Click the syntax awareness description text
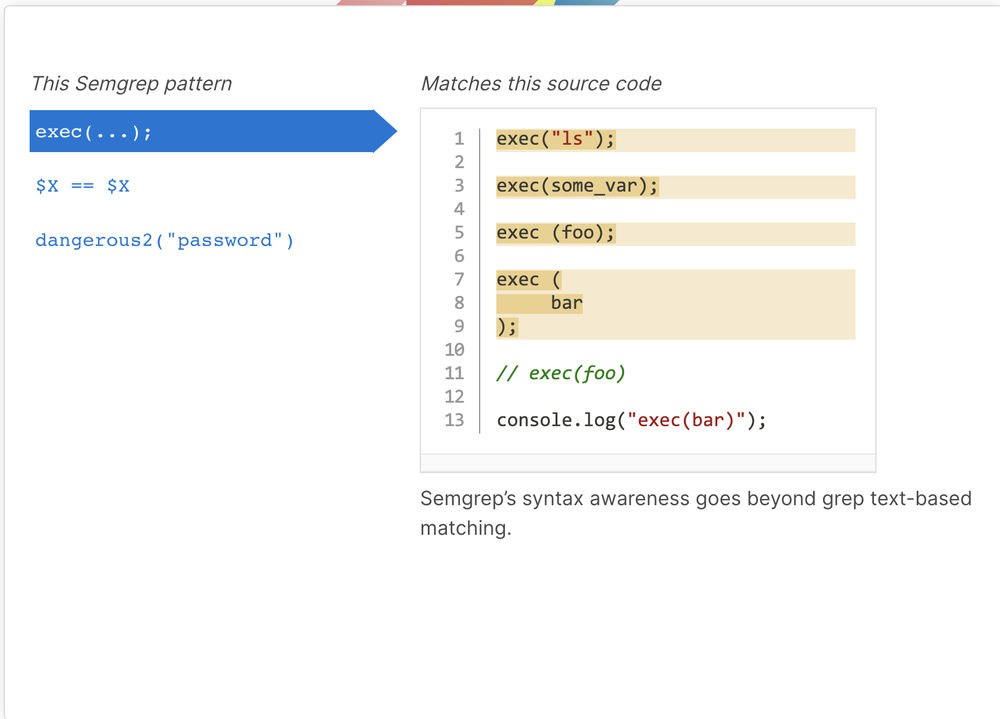1000x719 pixels. [696, 513]
